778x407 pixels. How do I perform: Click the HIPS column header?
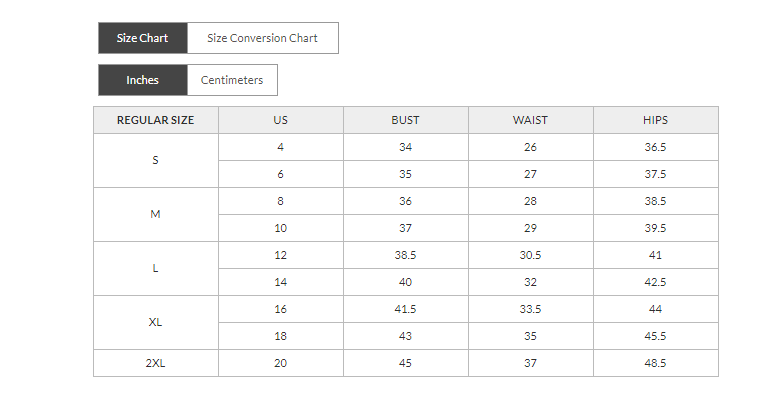655,120
